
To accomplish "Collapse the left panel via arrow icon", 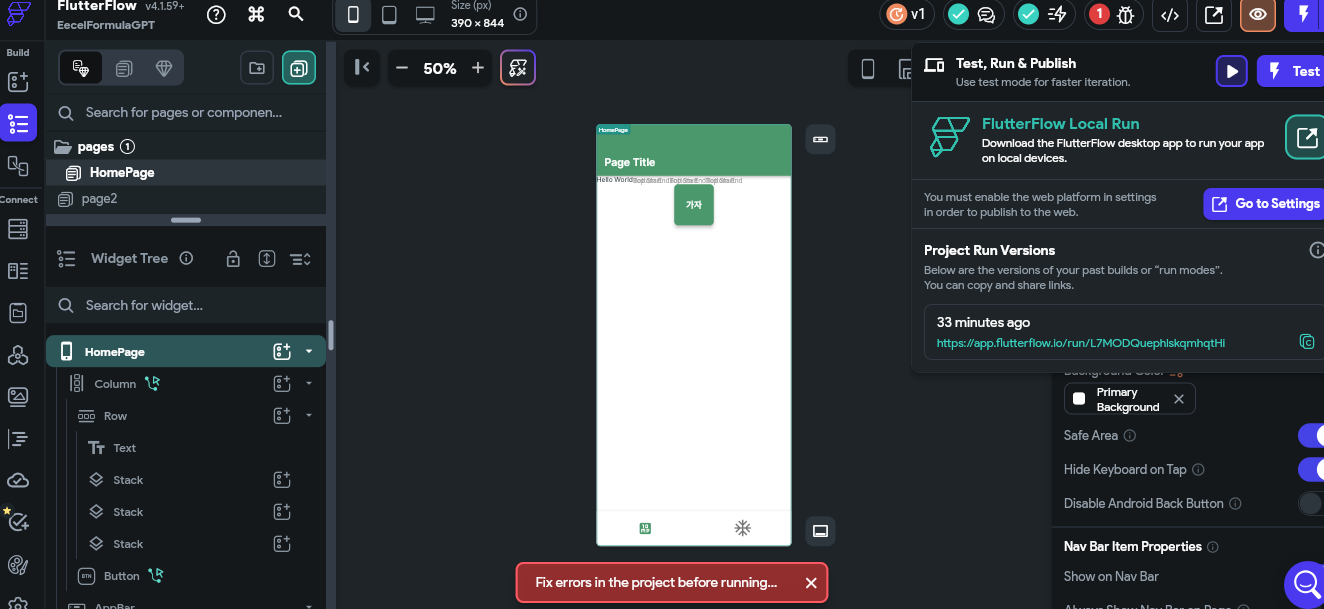I will 362,68.
